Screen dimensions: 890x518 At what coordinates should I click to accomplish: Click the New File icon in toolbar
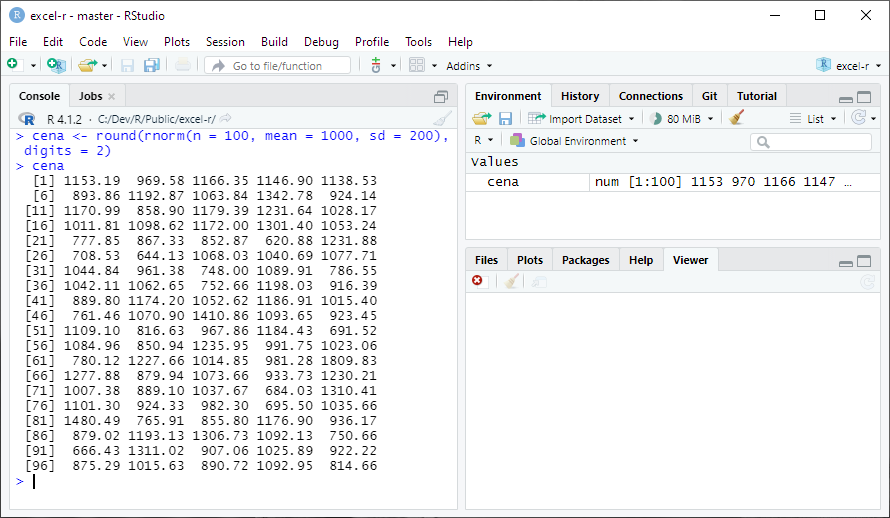(14, 65)
